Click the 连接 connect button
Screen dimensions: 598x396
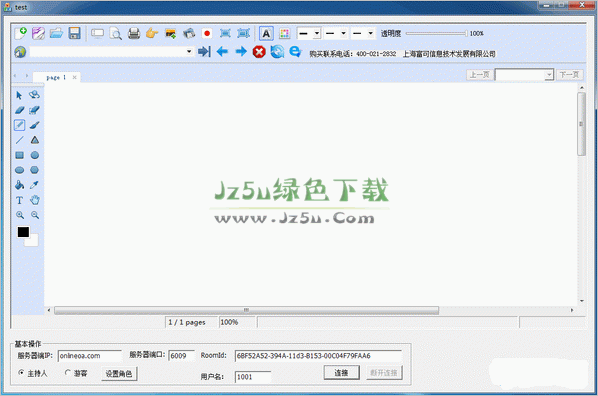[341, 373]
